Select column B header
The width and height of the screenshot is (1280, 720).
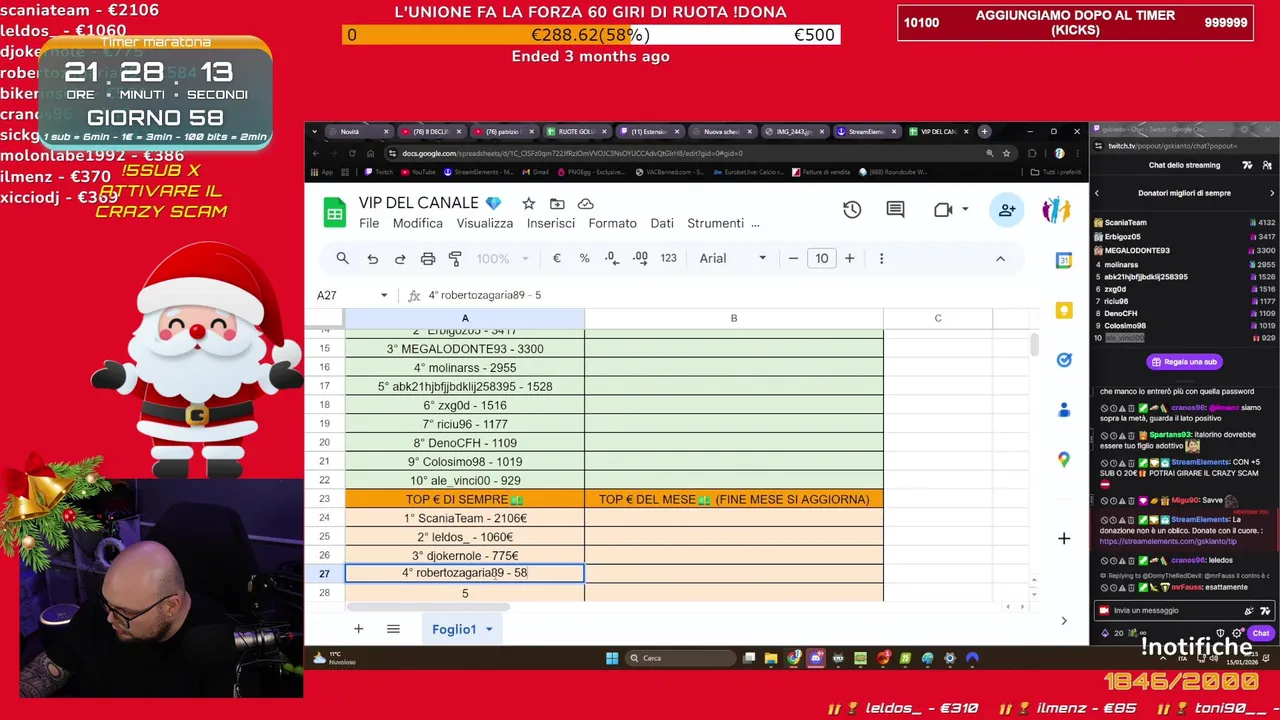pyautogui.click(x=734, y=318)
